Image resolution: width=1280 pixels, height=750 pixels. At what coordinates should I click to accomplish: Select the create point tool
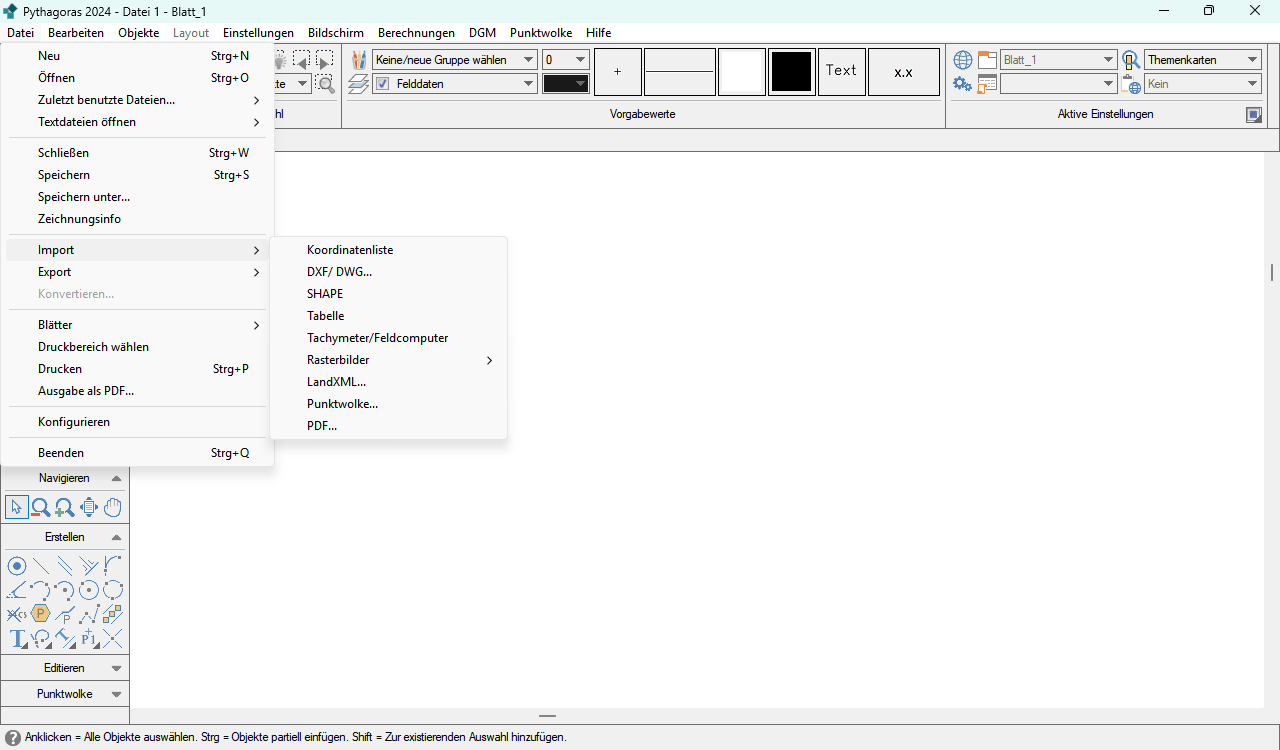coord(16,566)
